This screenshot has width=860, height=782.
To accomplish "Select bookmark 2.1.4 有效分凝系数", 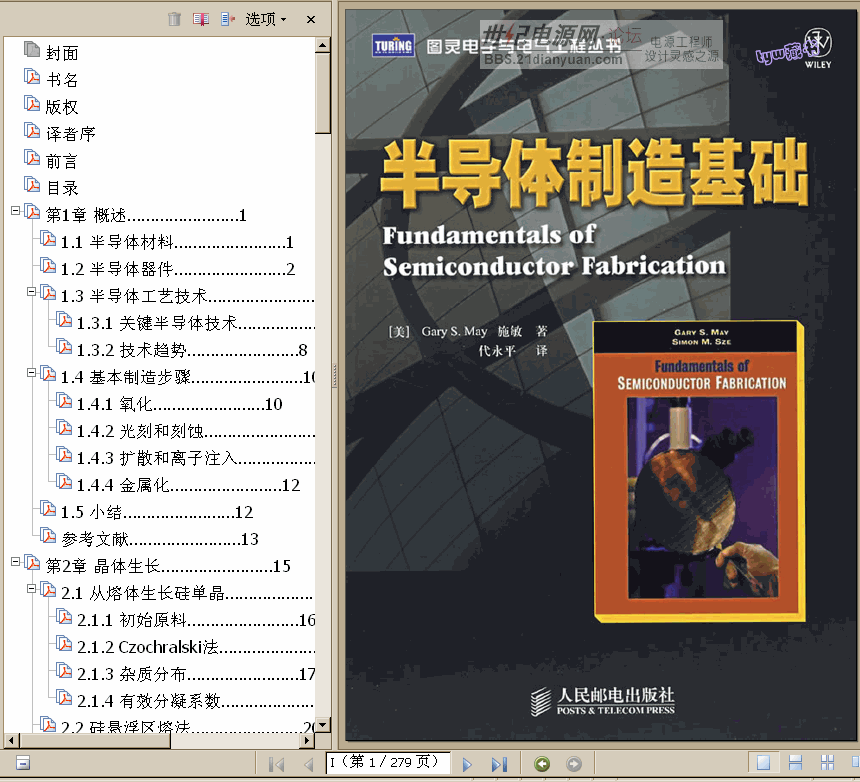I will (196, 701).
